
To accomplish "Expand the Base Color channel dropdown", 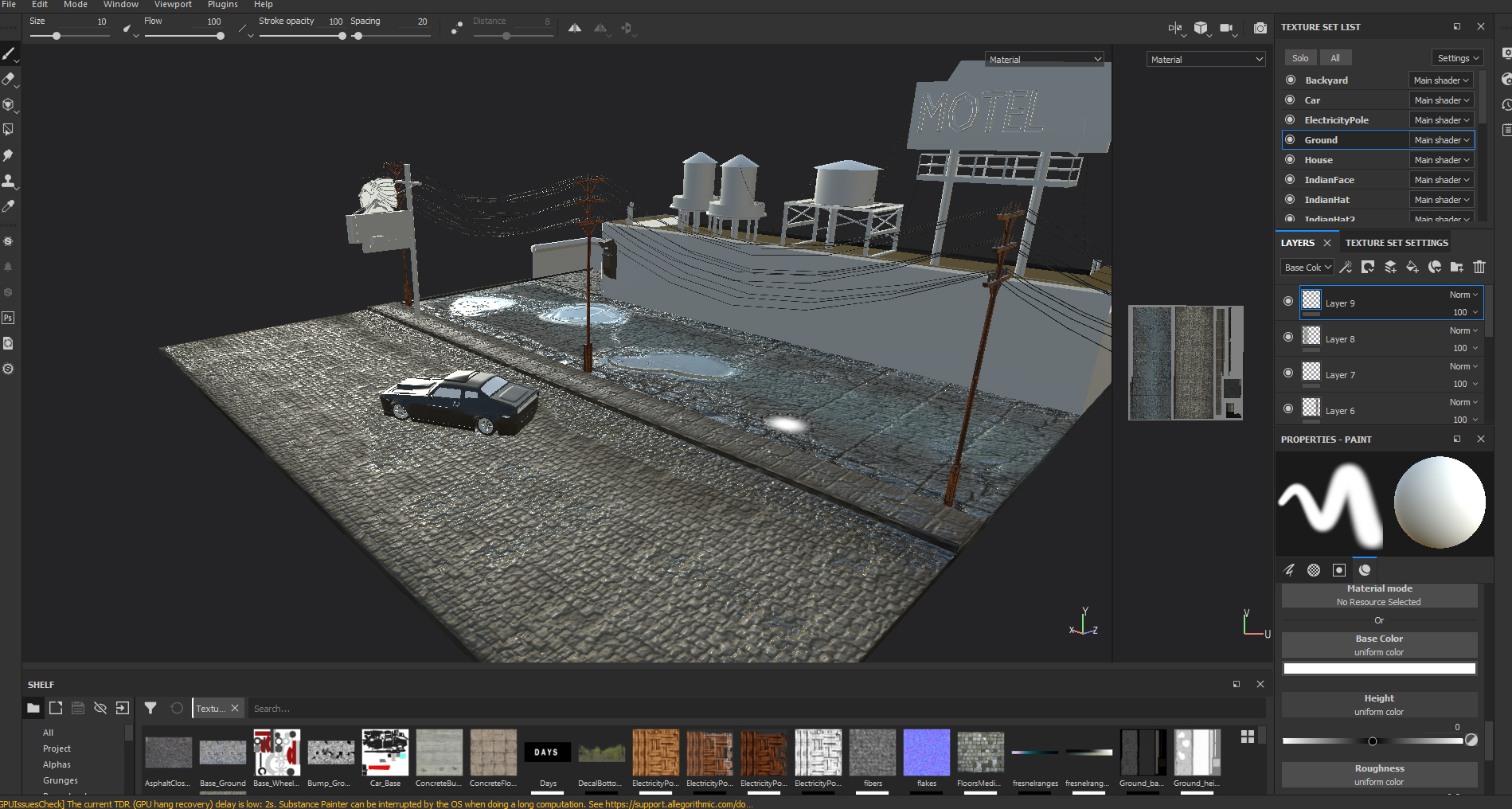I will 1307,268.
